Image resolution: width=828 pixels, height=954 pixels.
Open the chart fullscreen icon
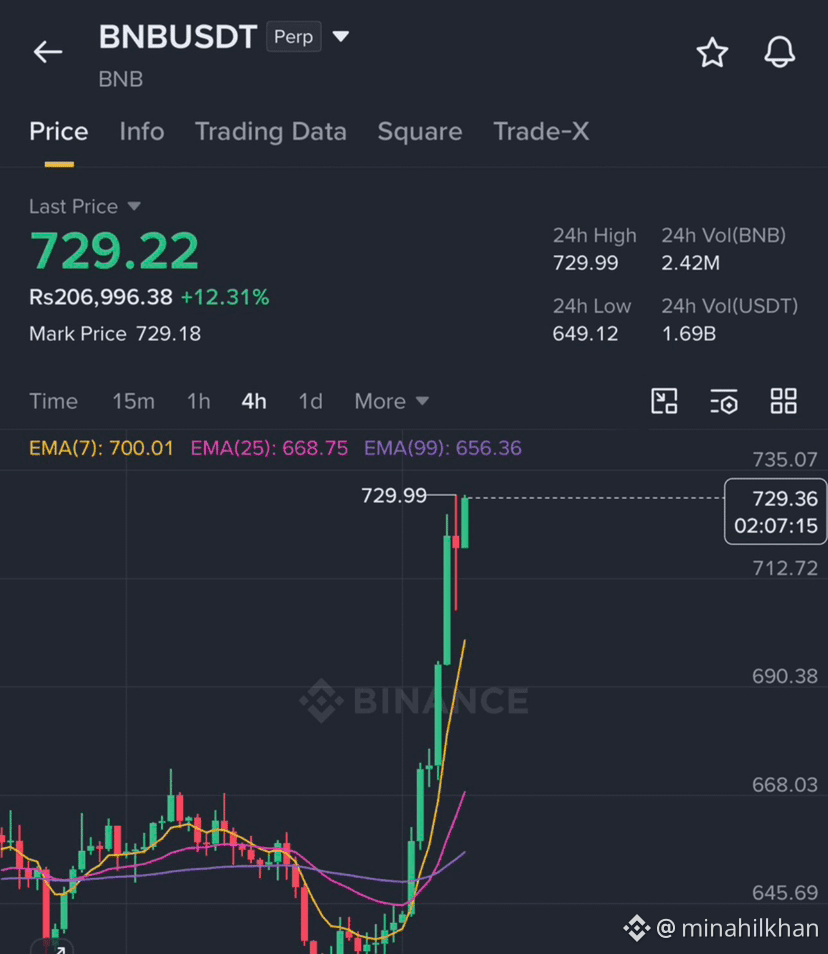pos(664,401)
